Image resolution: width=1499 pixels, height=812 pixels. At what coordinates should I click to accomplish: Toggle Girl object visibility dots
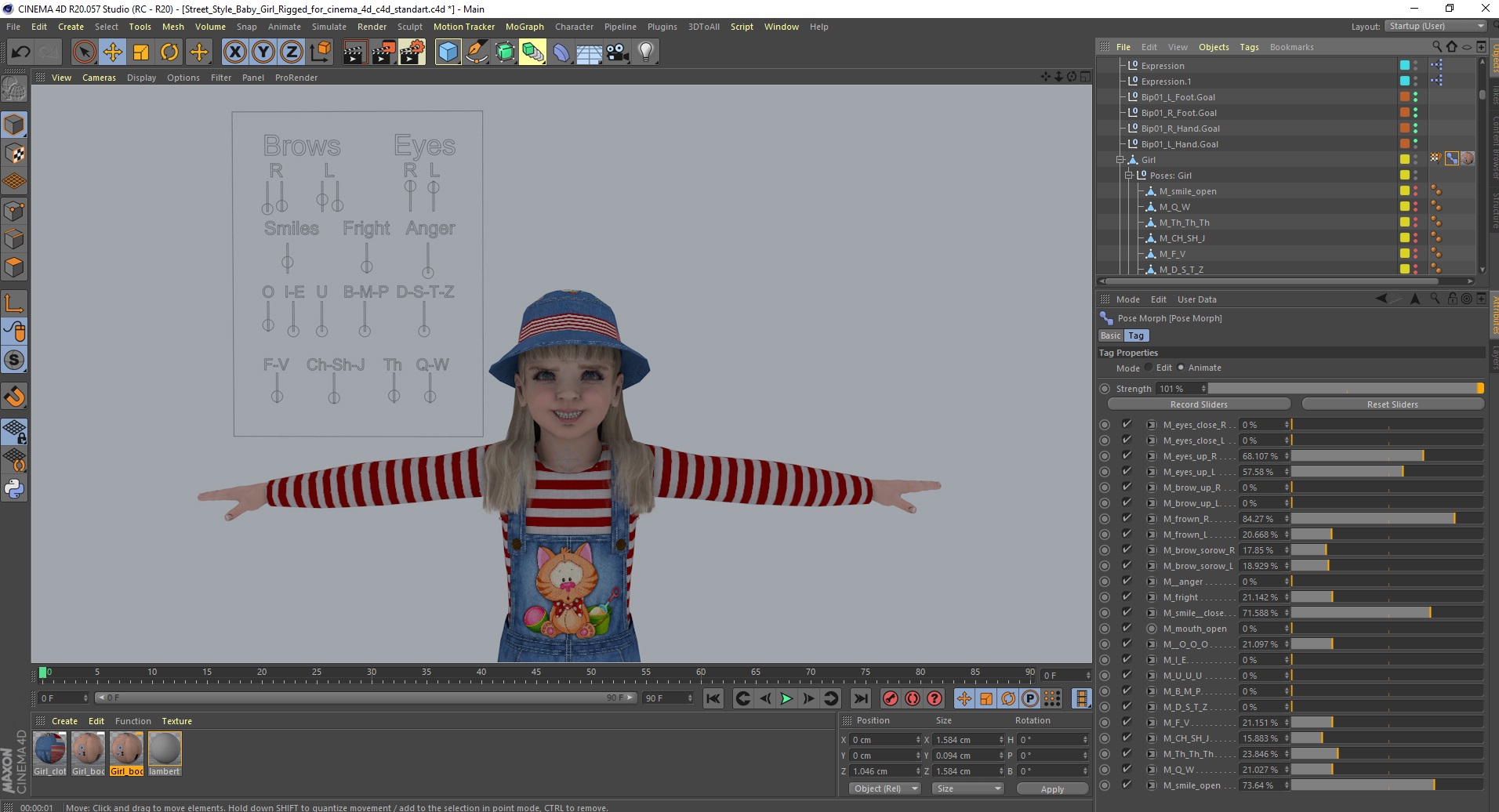1415,159
